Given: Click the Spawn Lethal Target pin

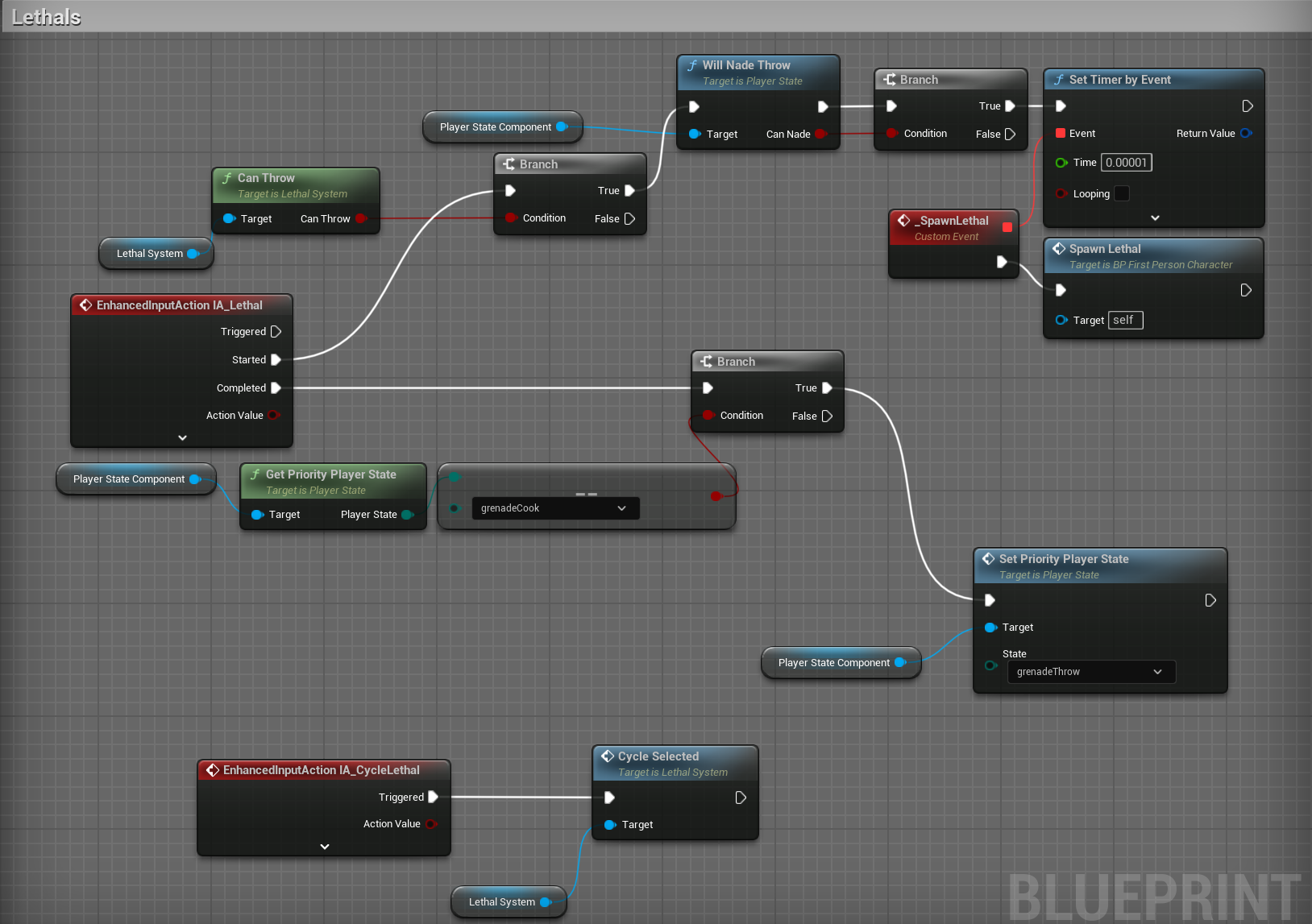Looking at the screenshot, I should tap(1061, 321).
